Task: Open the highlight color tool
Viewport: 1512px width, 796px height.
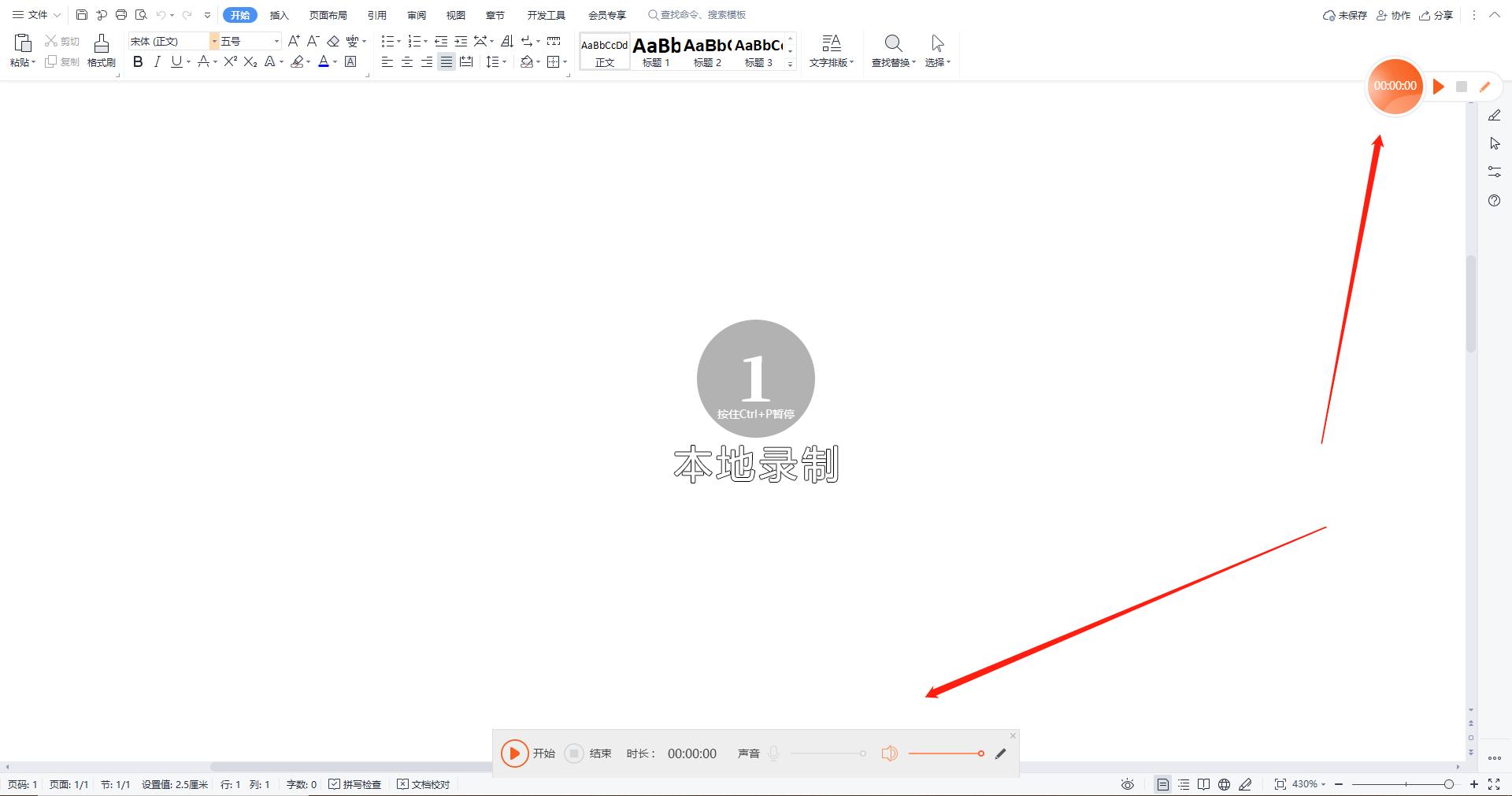Action: click(x=299, y=62)
